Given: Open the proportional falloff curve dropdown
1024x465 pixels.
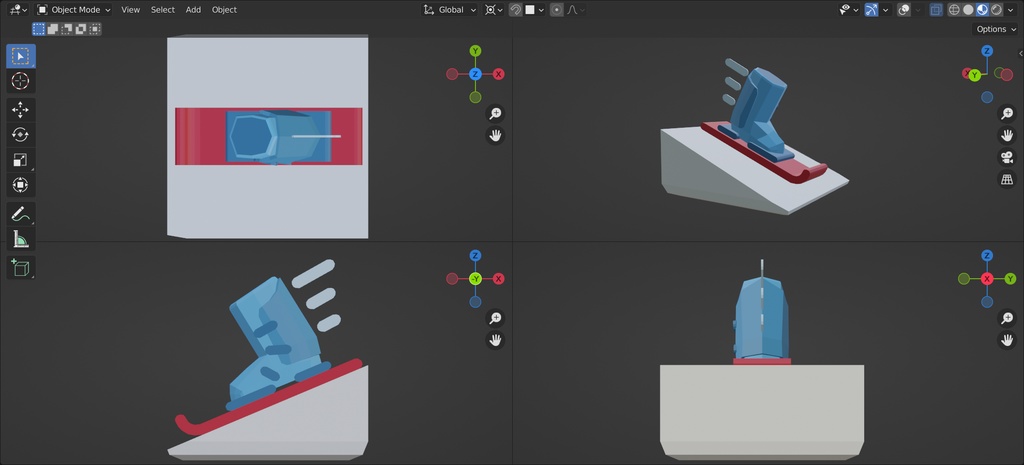Looking at the screenshot, I should click(575, 10).
